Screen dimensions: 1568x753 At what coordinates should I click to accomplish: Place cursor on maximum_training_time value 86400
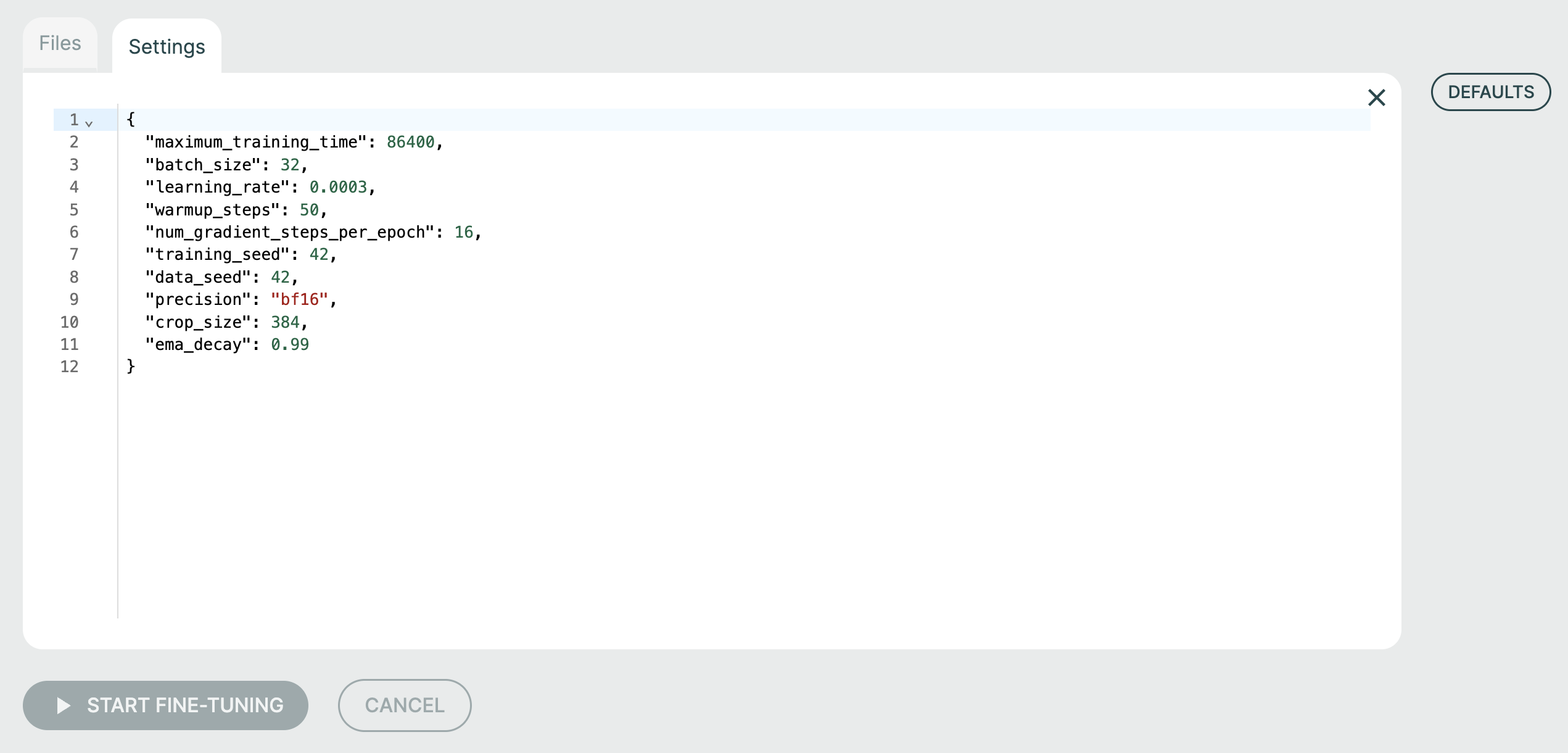pyautogui.click(x=410, y=142)
